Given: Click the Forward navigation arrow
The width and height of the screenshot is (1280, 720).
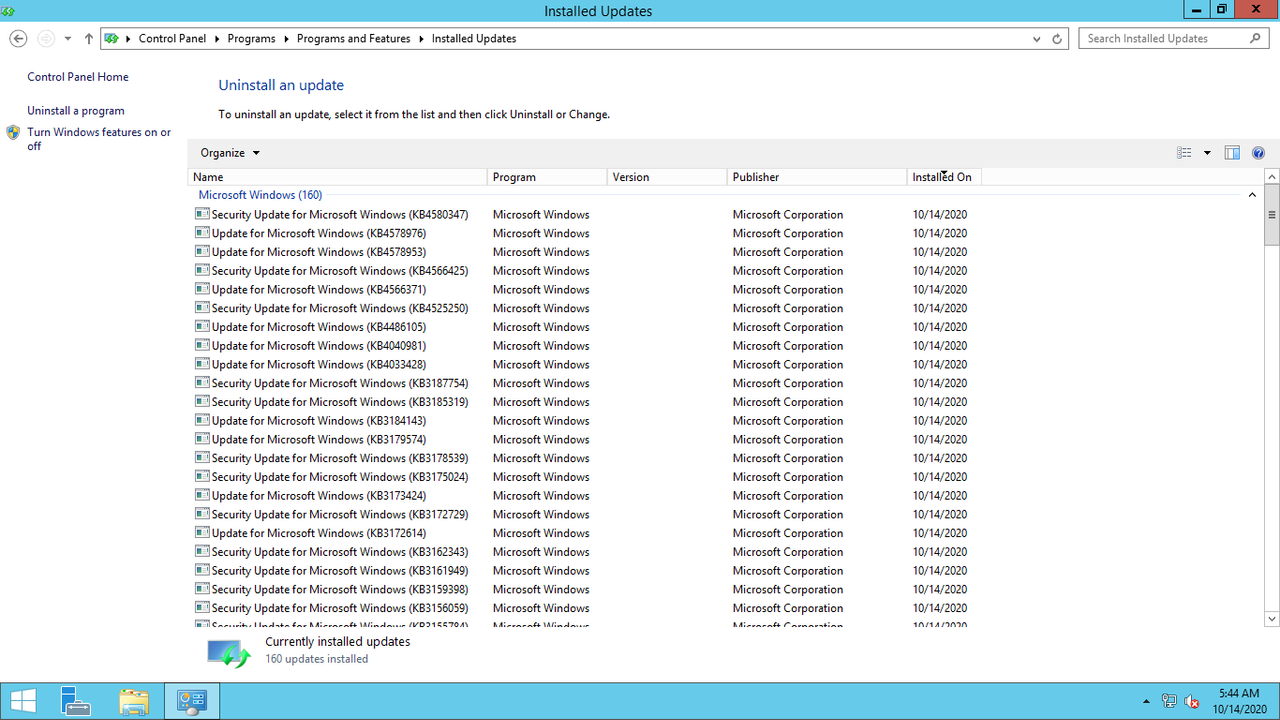Looking at the screenshot, I should coord(46,38).
